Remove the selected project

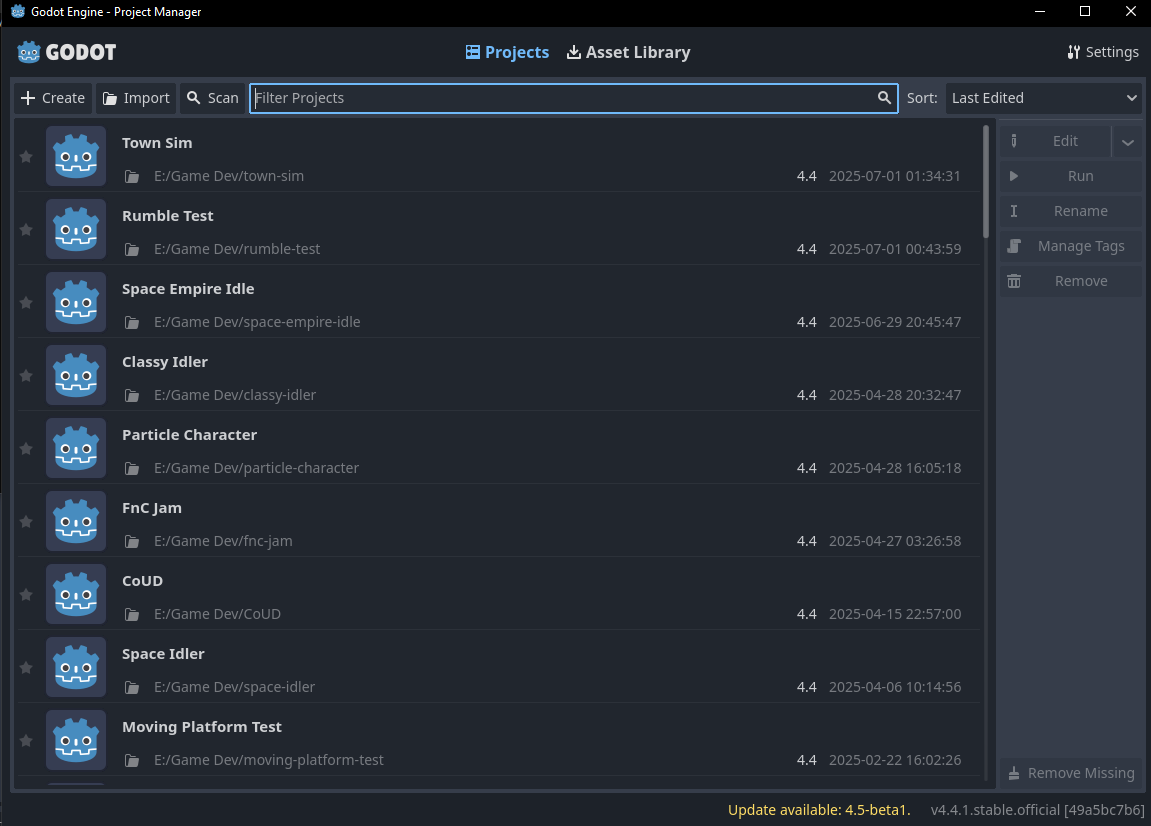click(x=1071, y=281)
